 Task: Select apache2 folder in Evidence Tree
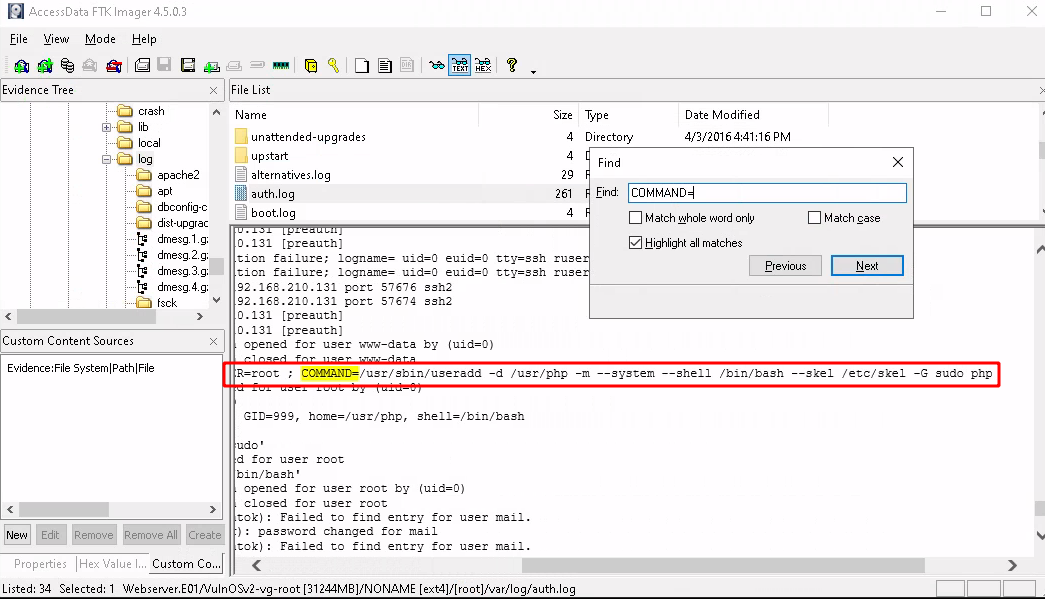click(178, 175)
